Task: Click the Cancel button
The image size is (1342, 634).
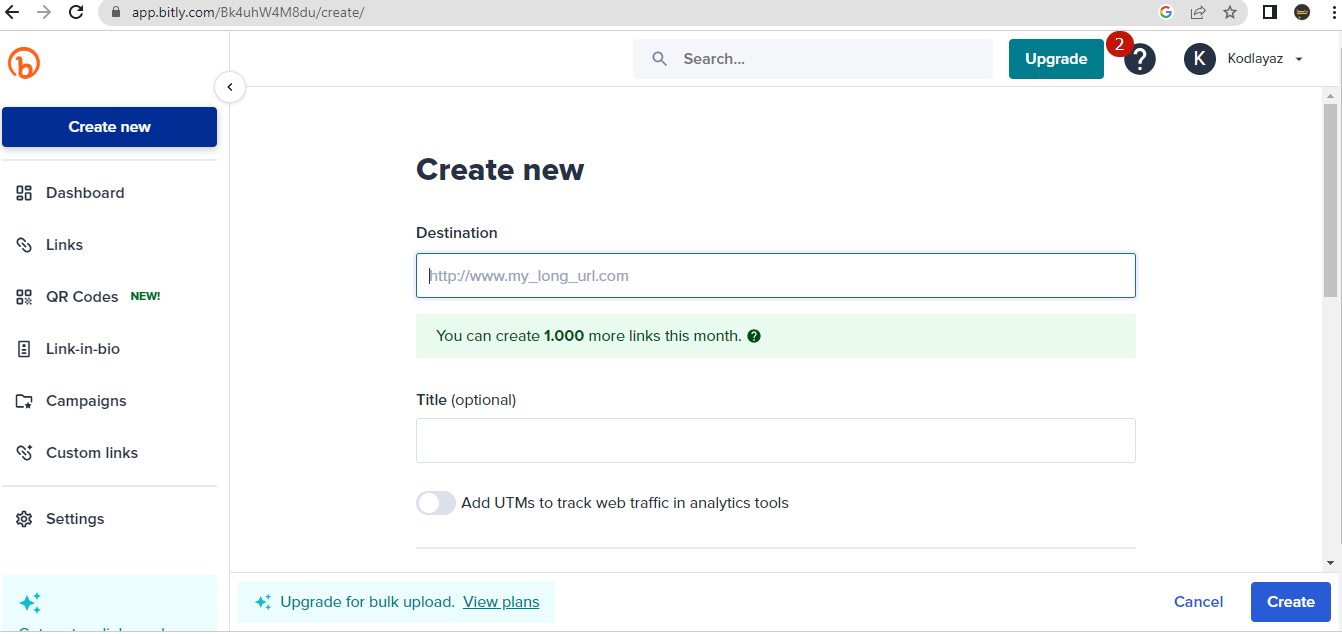Action: point(1198,602)
